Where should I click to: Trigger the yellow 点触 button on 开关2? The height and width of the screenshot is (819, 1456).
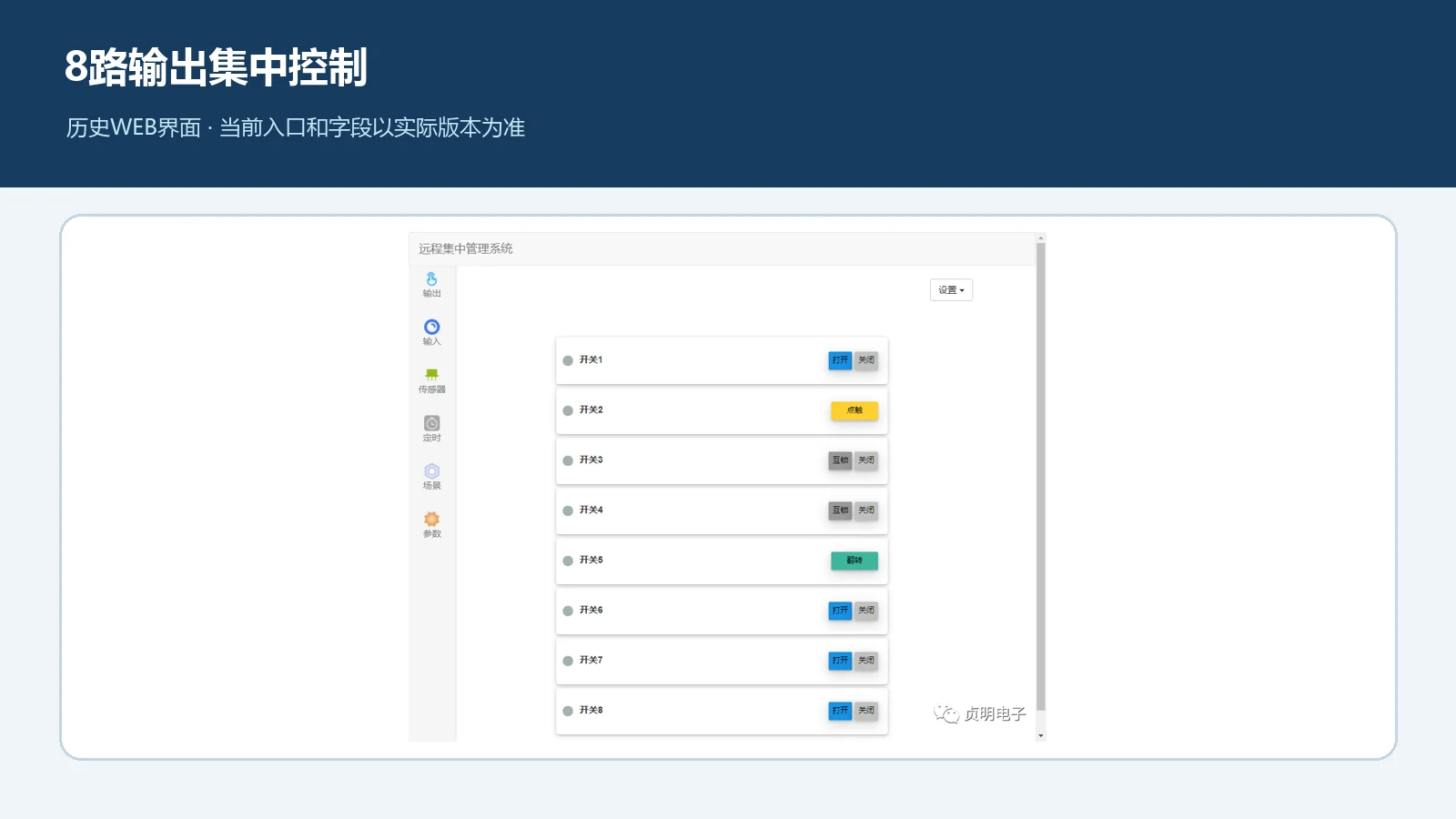[x=854, y=410]
